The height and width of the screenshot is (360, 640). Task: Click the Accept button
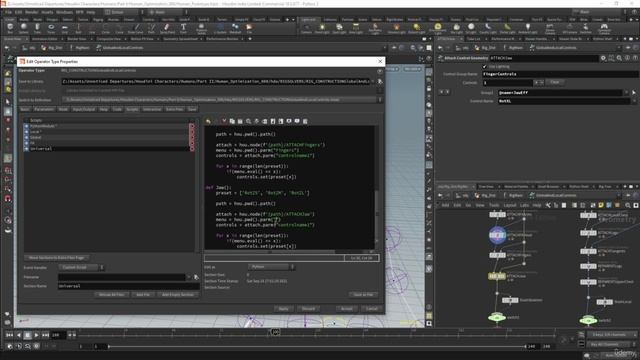click(347, 309)
